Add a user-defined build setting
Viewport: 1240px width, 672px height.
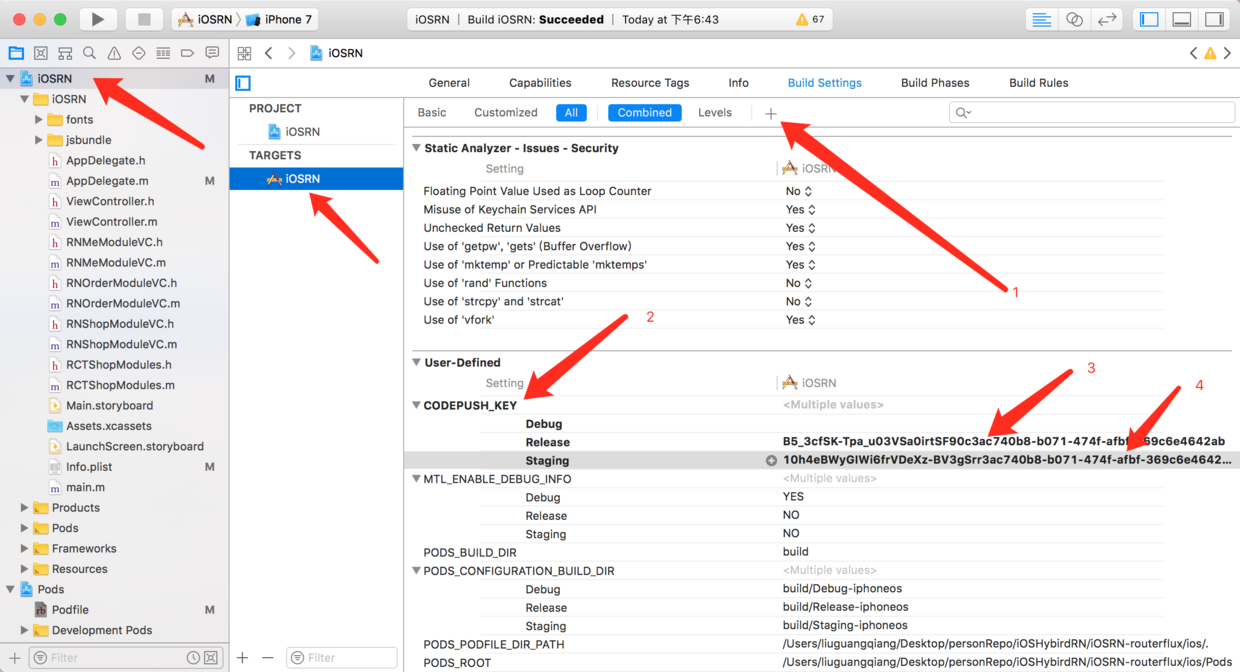coord(770,113)
